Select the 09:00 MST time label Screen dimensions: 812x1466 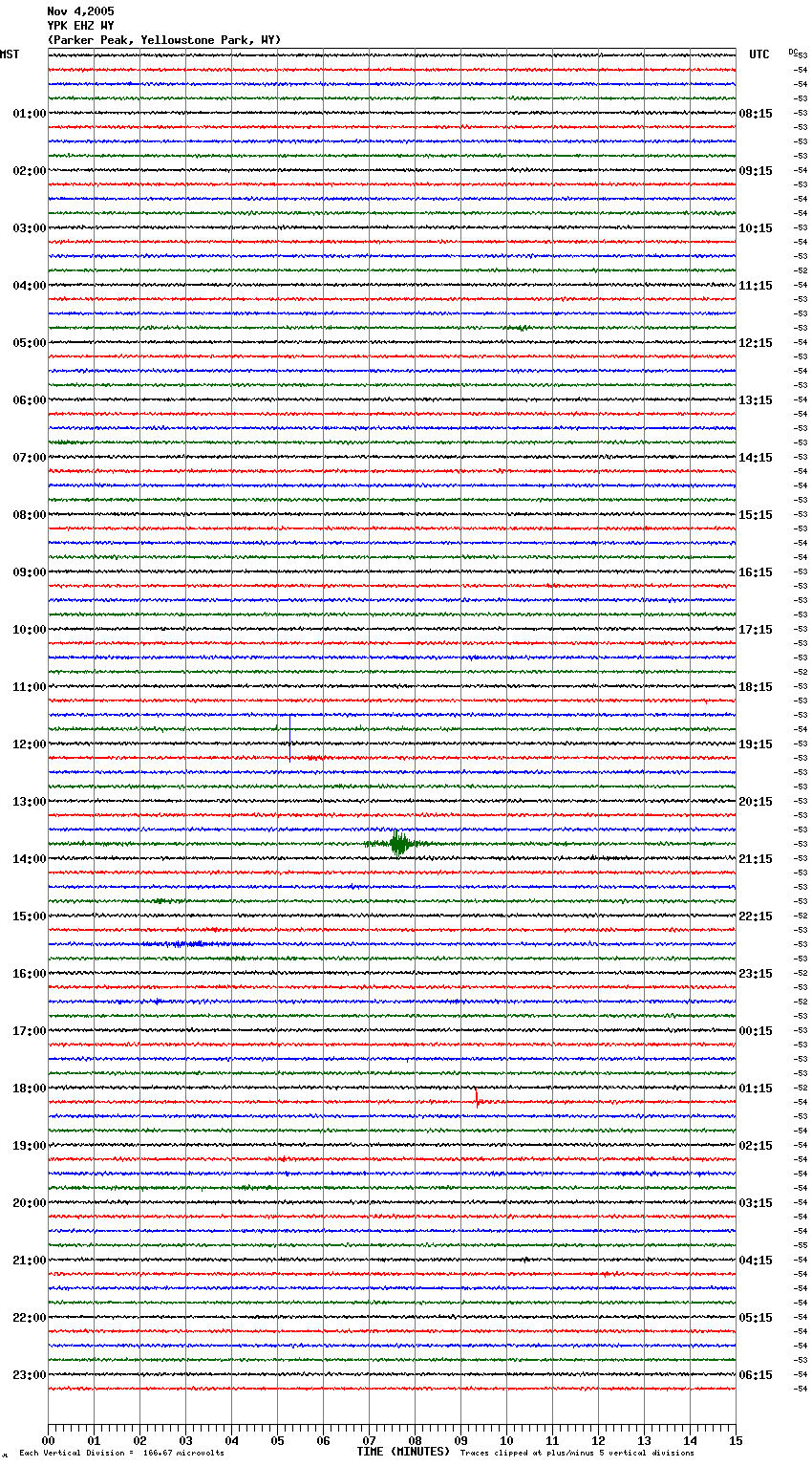pyautogui.click(x=30, y=572)
